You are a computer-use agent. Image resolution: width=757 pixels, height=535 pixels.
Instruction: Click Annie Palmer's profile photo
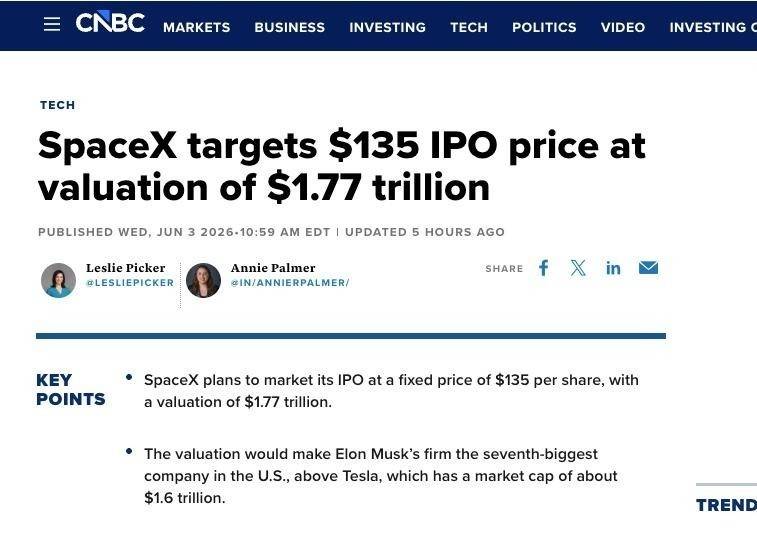tap(203, 280)
